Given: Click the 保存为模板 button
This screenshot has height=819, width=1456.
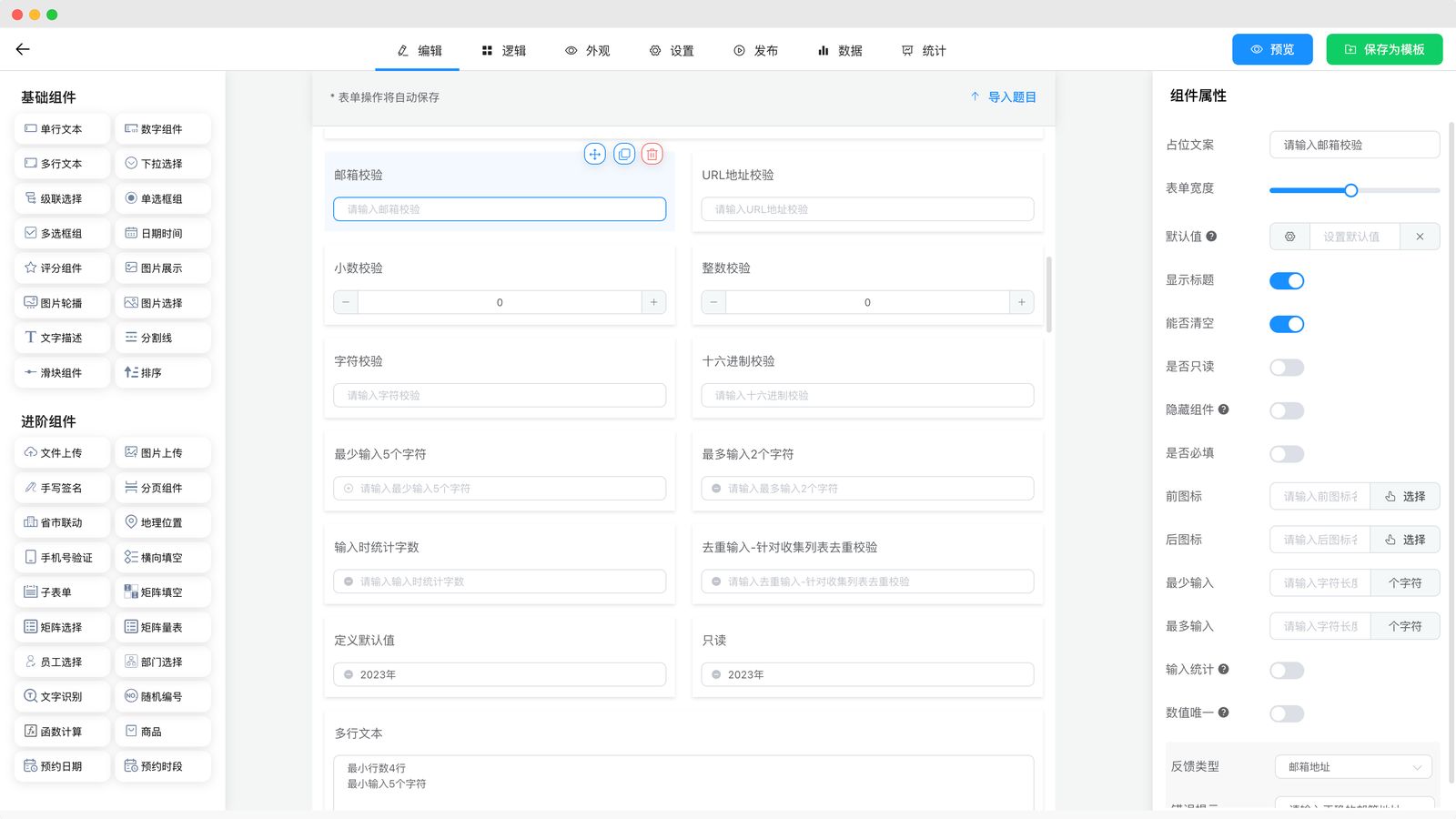Looking at the screenshot, I should [x=1384, y=49].
